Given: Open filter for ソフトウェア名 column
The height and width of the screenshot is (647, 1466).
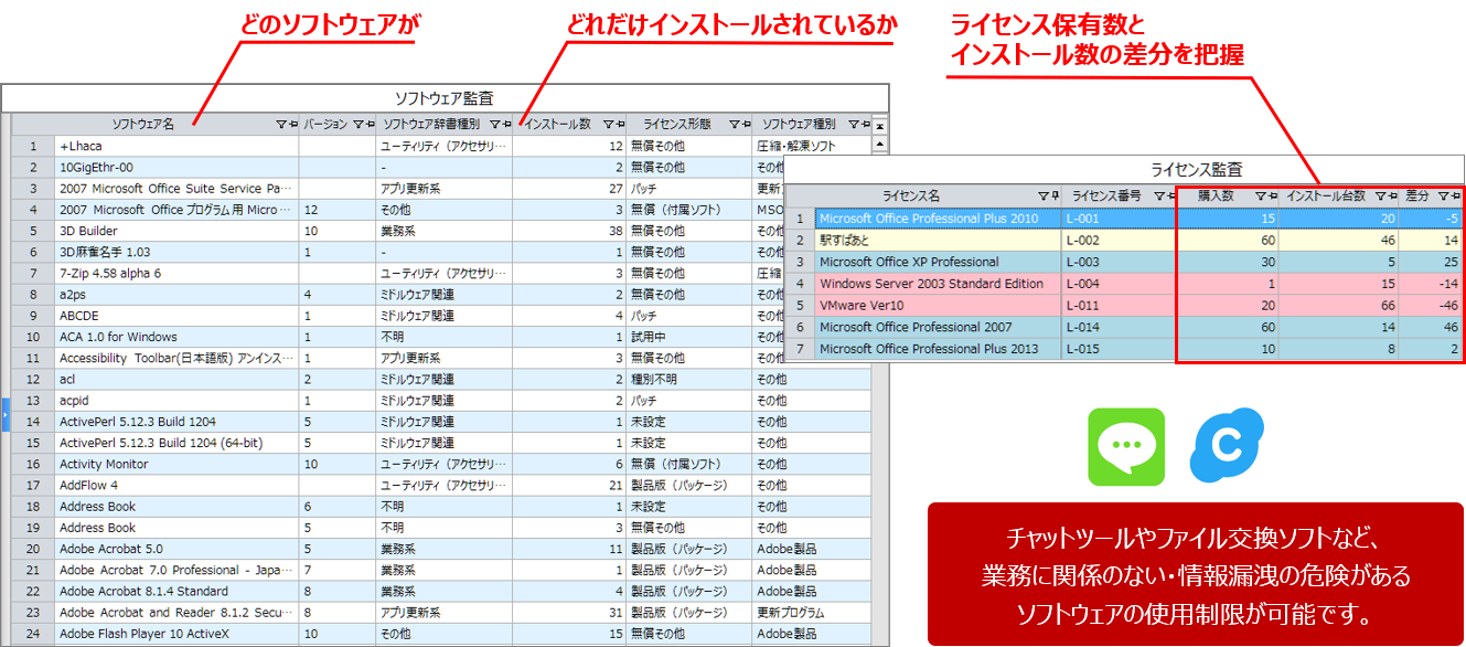Looking at the screenshot, I should point(281,125).
